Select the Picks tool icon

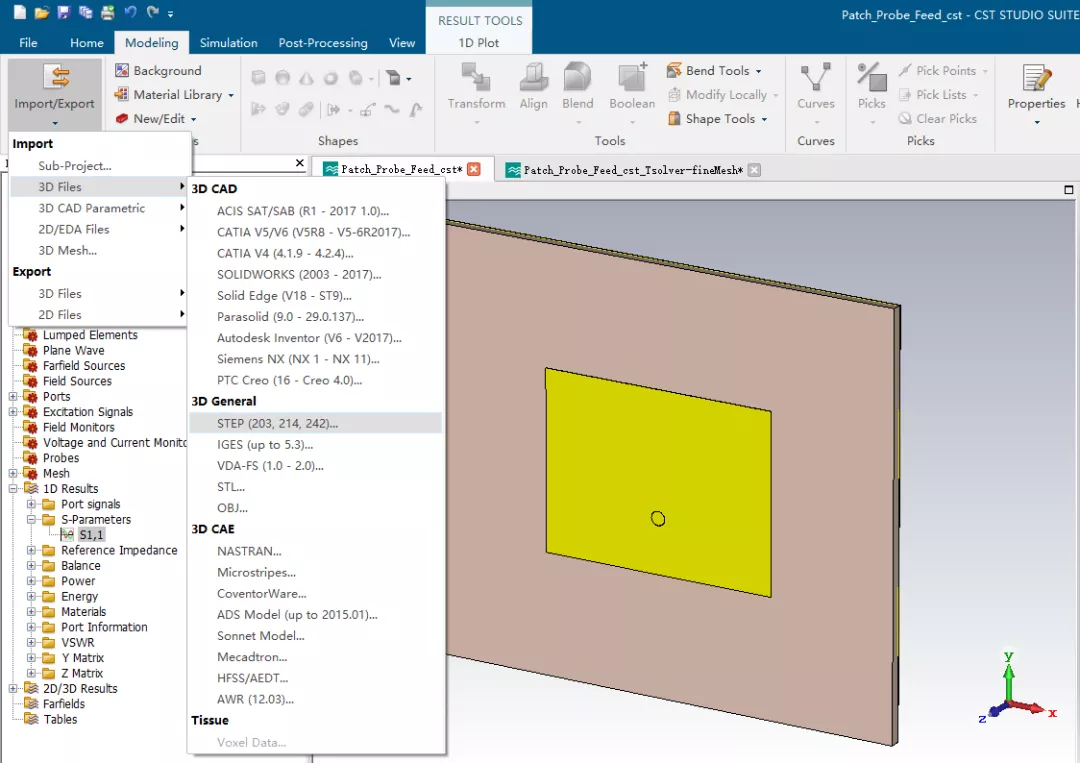point(871,76)
